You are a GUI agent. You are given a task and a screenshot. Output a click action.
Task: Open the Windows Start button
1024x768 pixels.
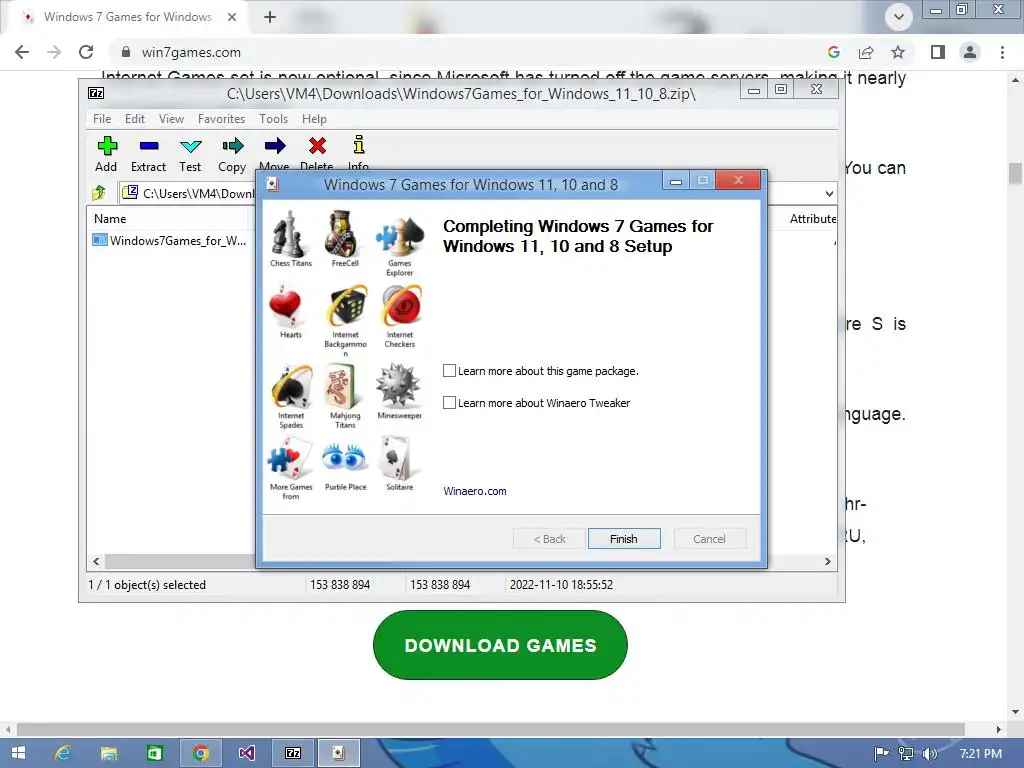[x=18, y=753]
